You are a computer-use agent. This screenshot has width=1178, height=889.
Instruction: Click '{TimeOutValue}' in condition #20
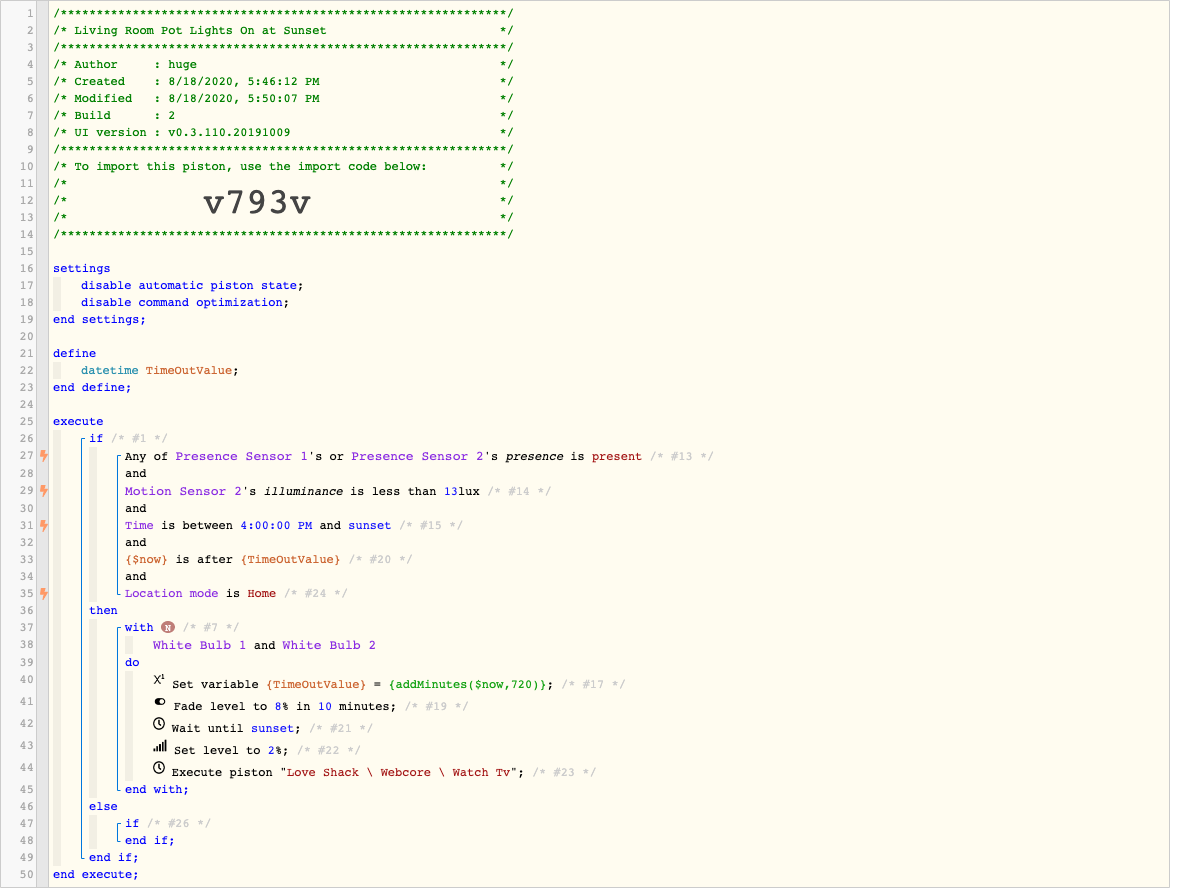coord(290,559)
